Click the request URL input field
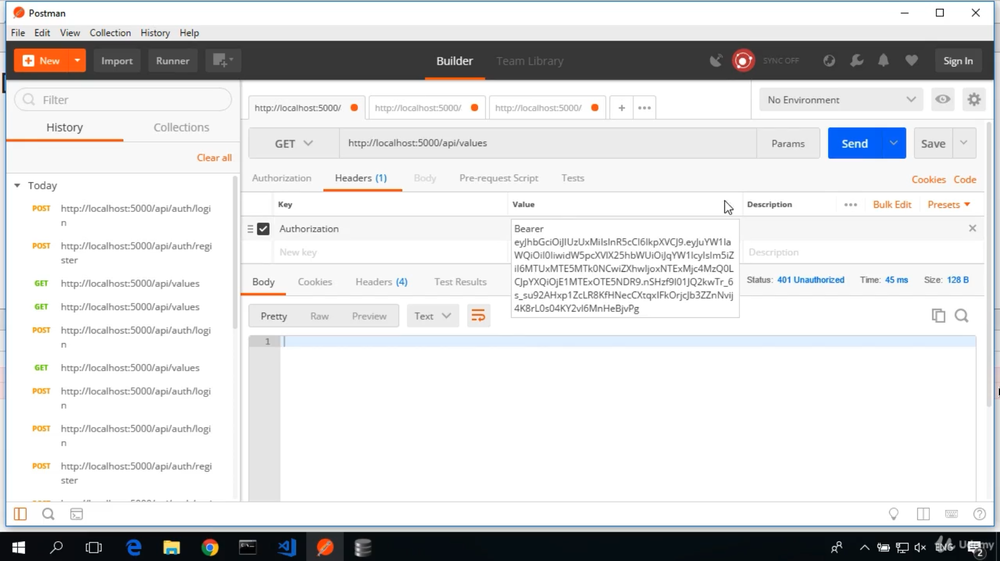The height and width of the screenshot is (561, 1000). (547, 143)
